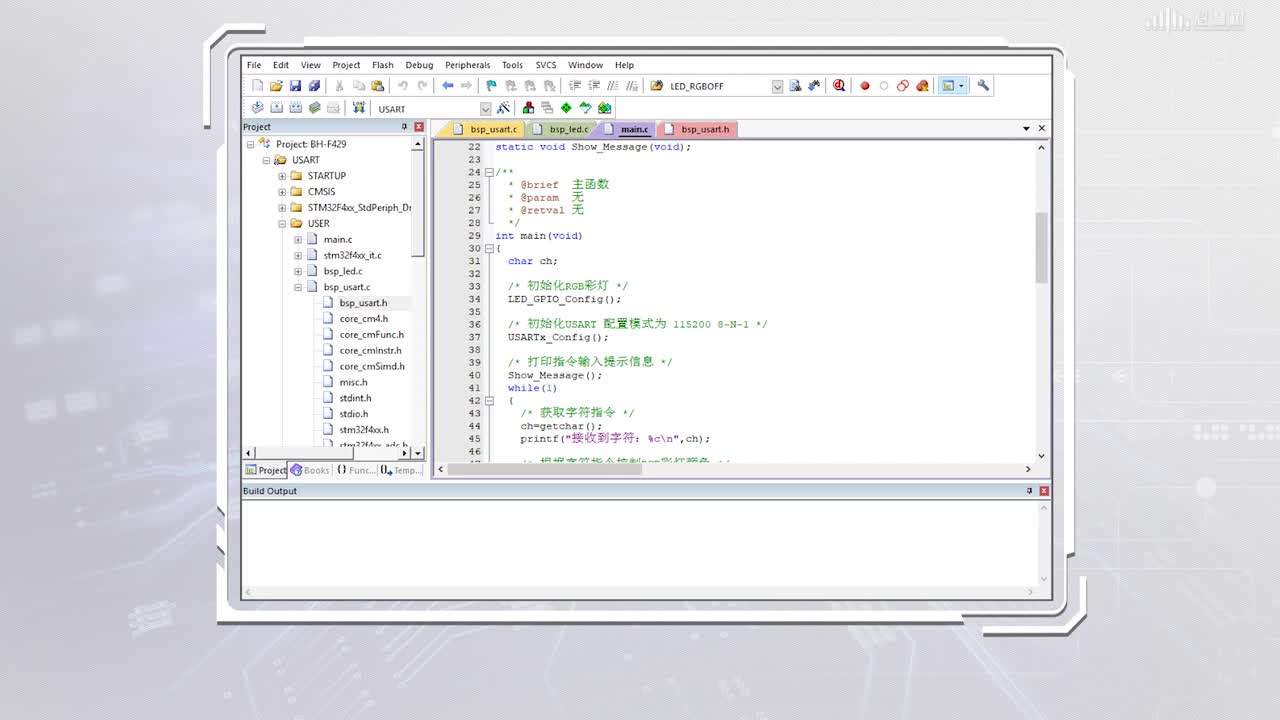Close the Project panel
Viewport: 1280px width, 720px height.
point(419,127)
